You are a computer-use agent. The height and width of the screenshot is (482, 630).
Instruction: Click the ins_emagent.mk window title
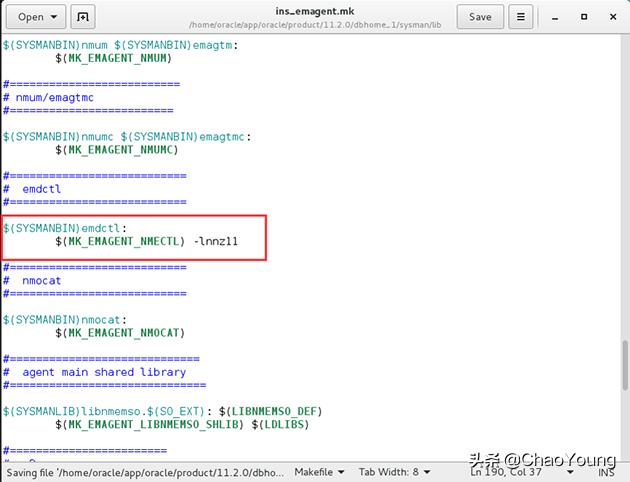coord(315,11)
